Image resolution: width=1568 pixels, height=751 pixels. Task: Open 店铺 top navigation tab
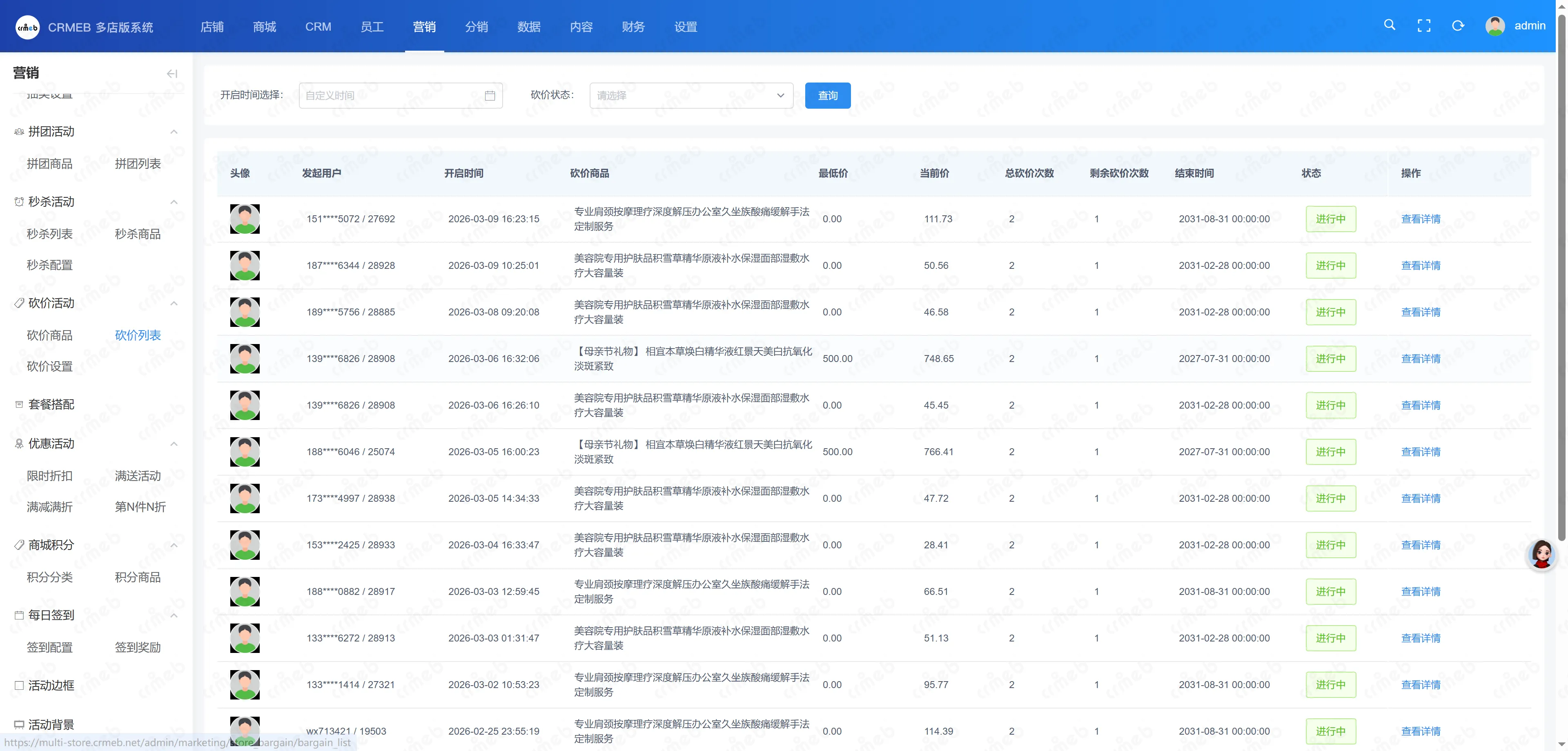(212, 27)
